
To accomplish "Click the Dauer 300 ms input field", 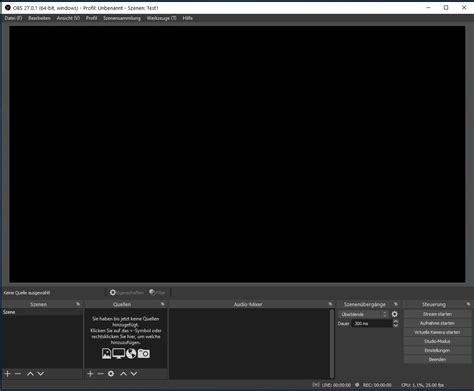I will click(x=372, y=323).
